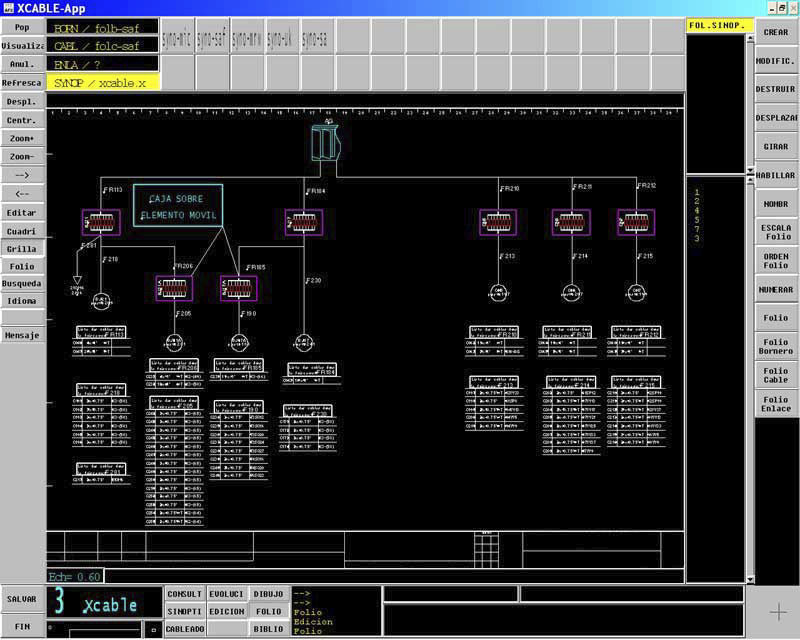800x640 pixels.
Task: Click the ground triangle symbol below F201
Action: [x=77, y=280]
